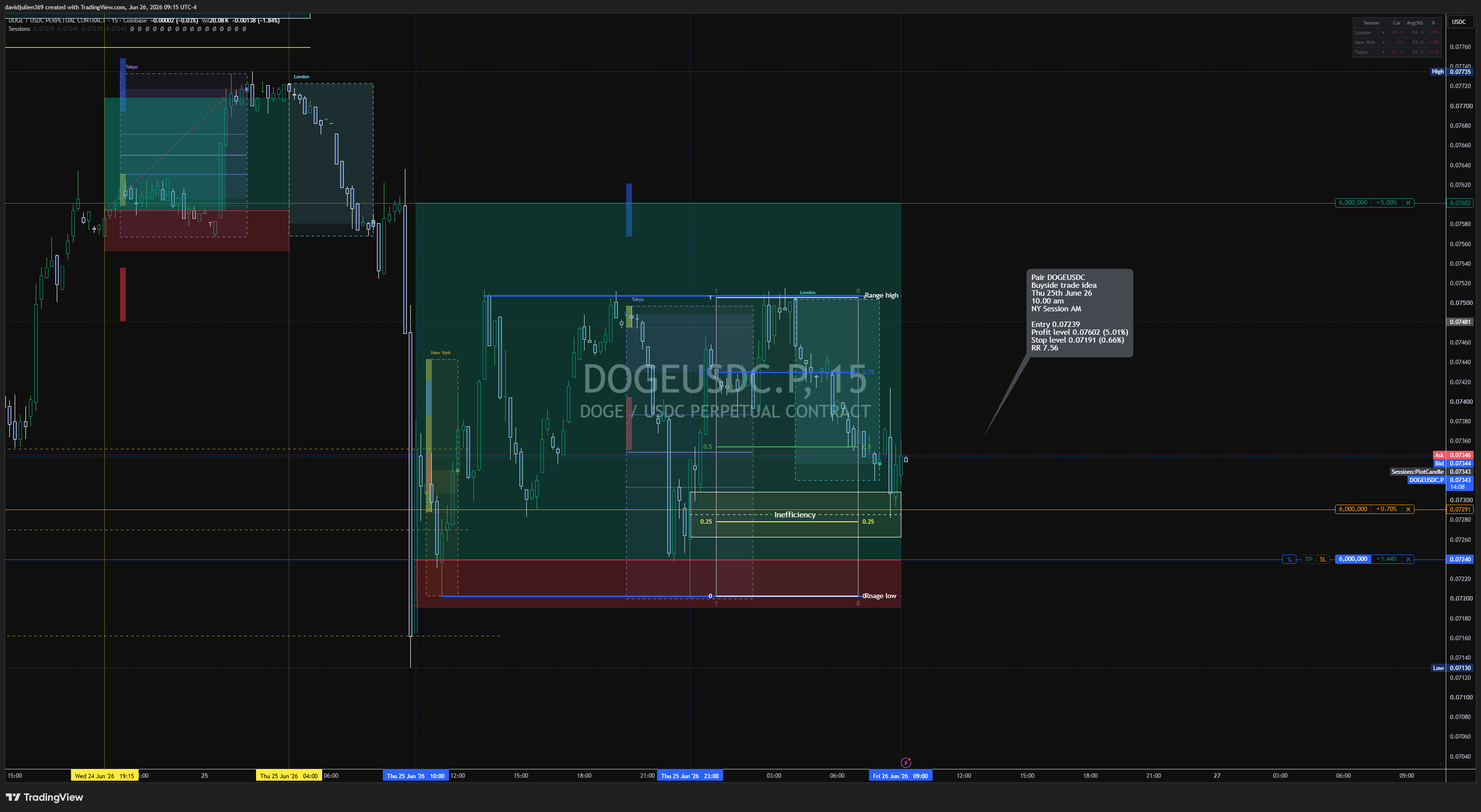1481x812 pixels.
Task: Click the Wed 24 Jun '26 19:15 time marker
Action: coord(104,776)
